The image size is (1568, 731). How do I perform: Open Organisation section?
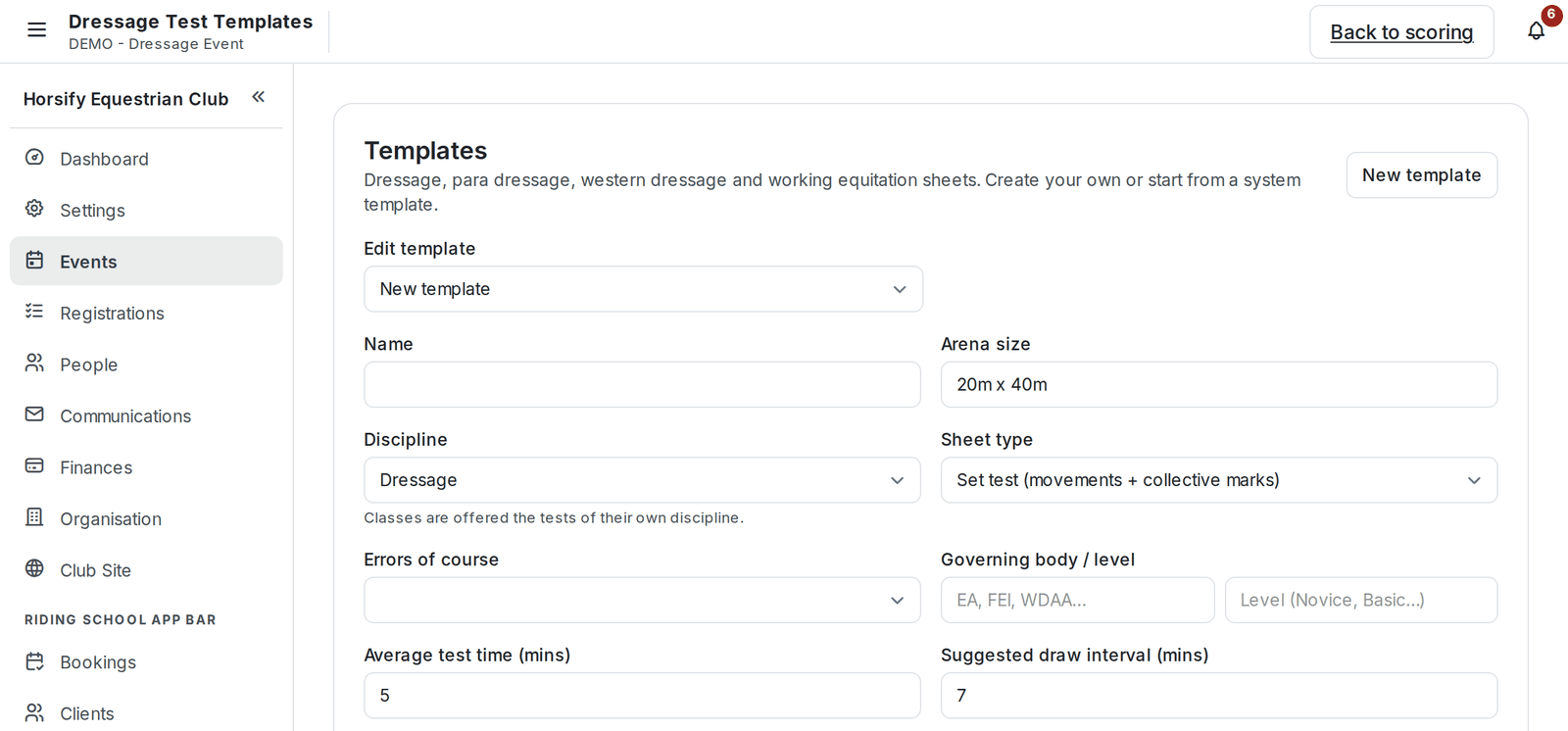click(146, 518)
